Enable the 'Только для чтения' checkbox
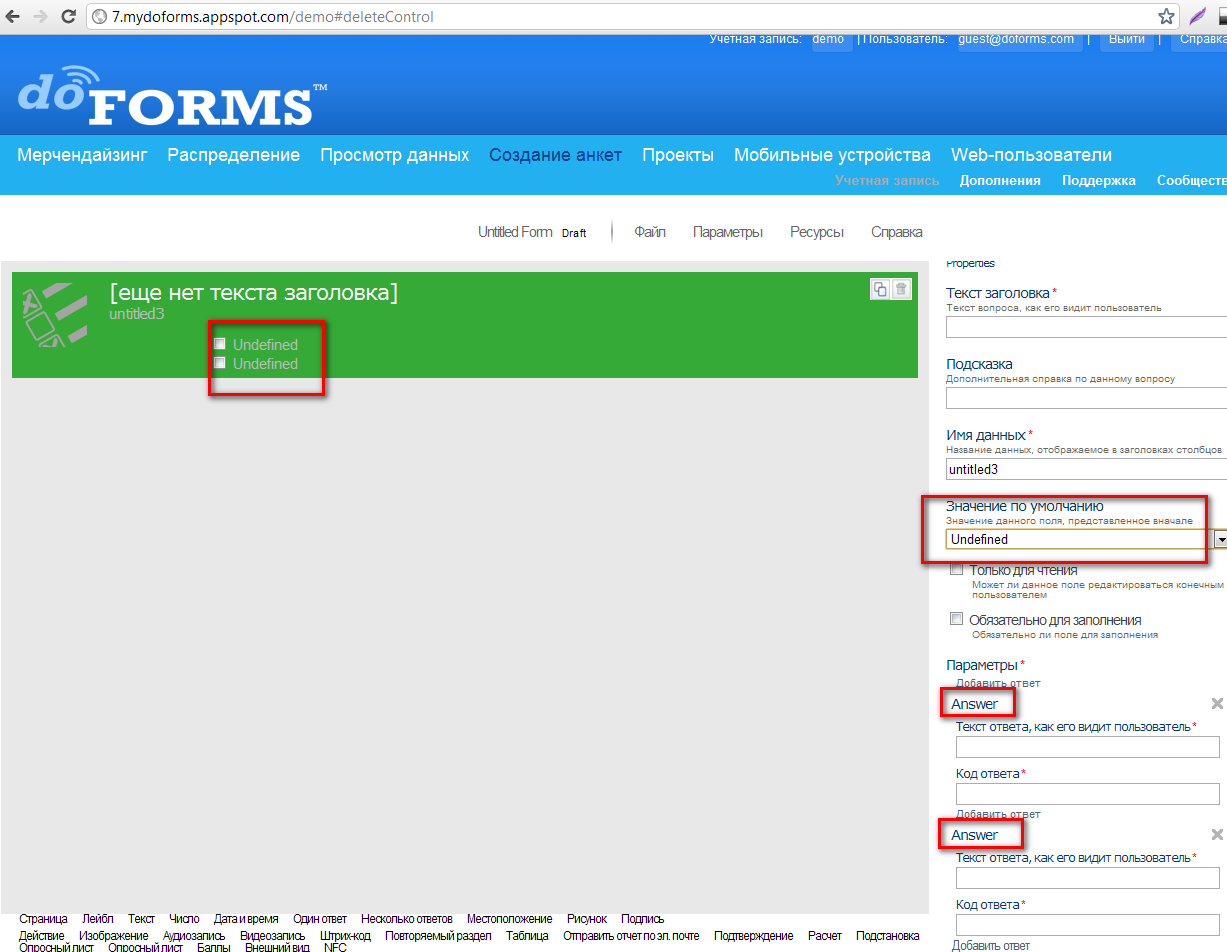Screen dimensions: 1227x952 click(956, 569)
